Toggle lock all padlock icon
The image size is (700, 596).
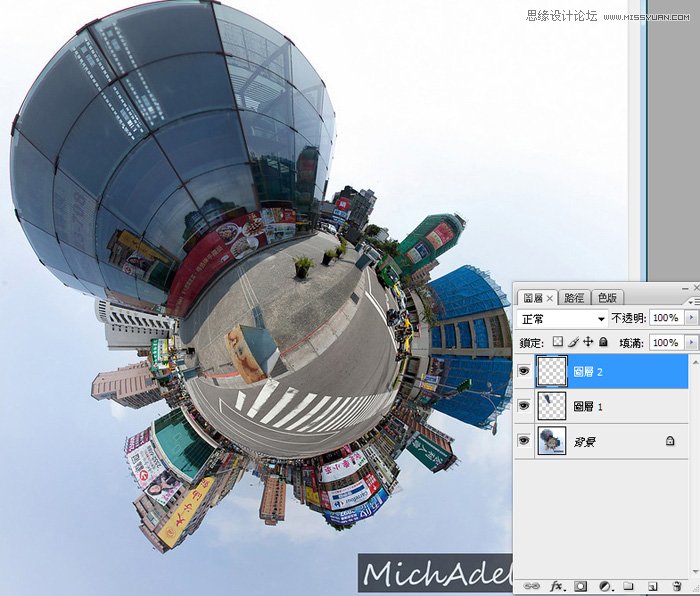[603, 342]
